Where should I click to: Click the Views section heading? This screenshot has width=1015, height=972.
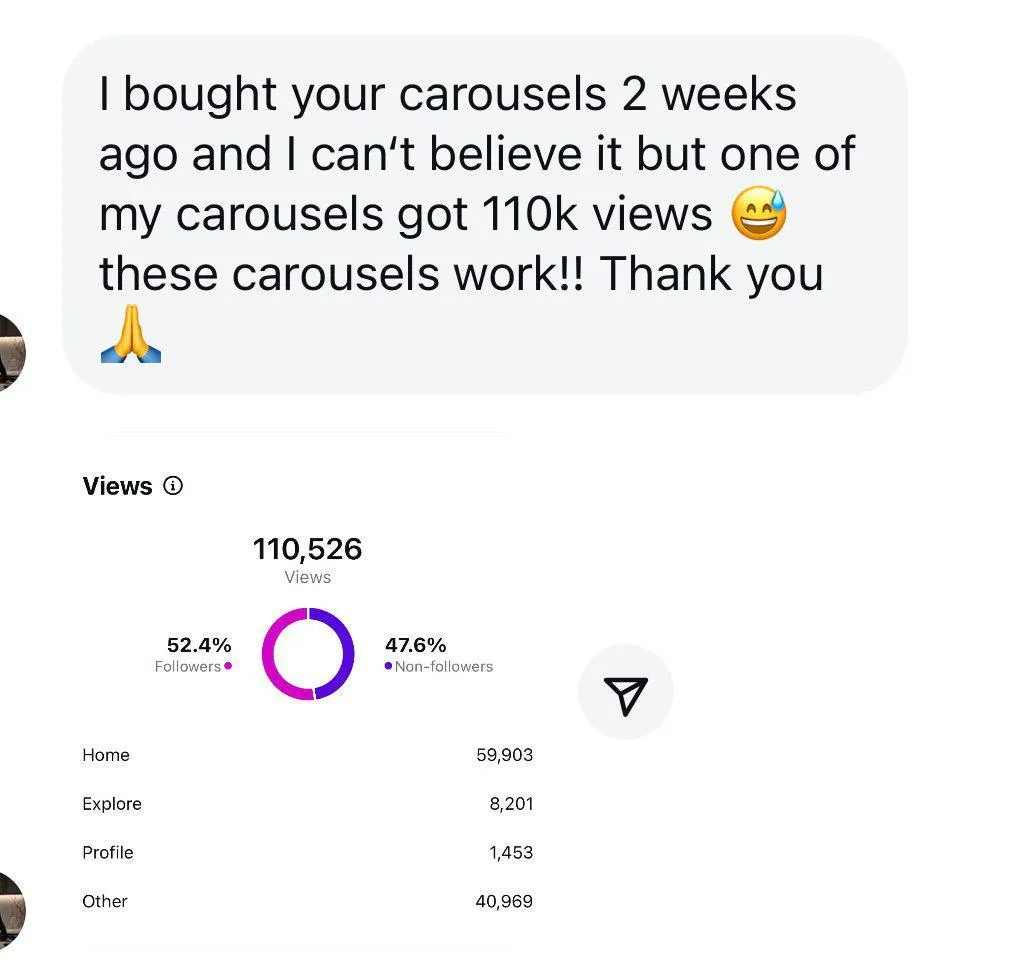pos(117,486)
